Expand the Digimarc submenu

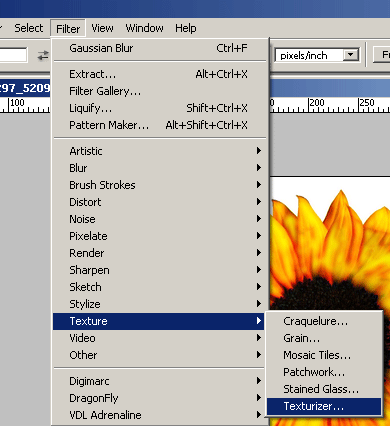point(159,381)
